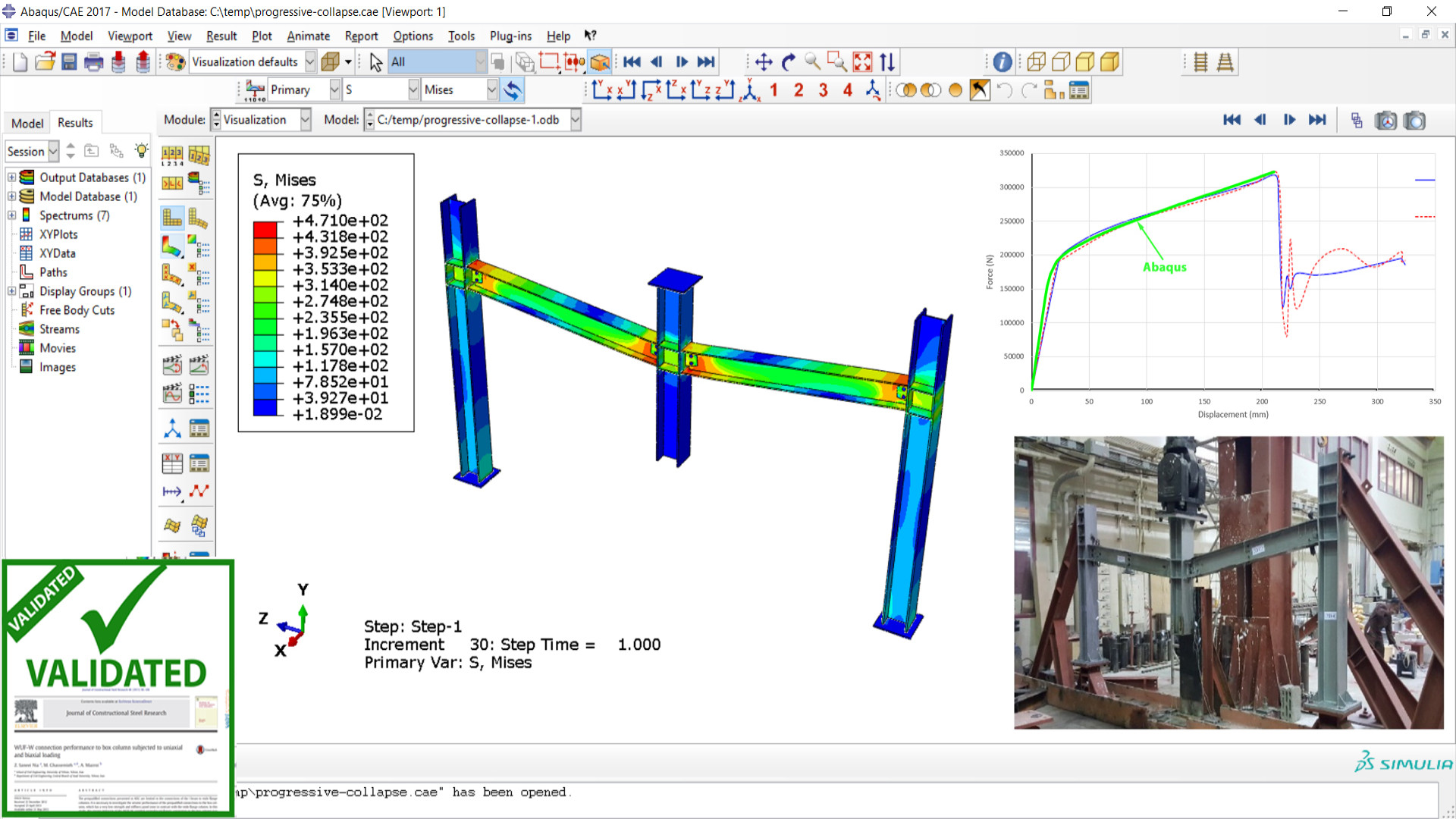Select XYPlots in the results tree
Image resolution: width=1456 pixels, height=819 pixels.
58,234
